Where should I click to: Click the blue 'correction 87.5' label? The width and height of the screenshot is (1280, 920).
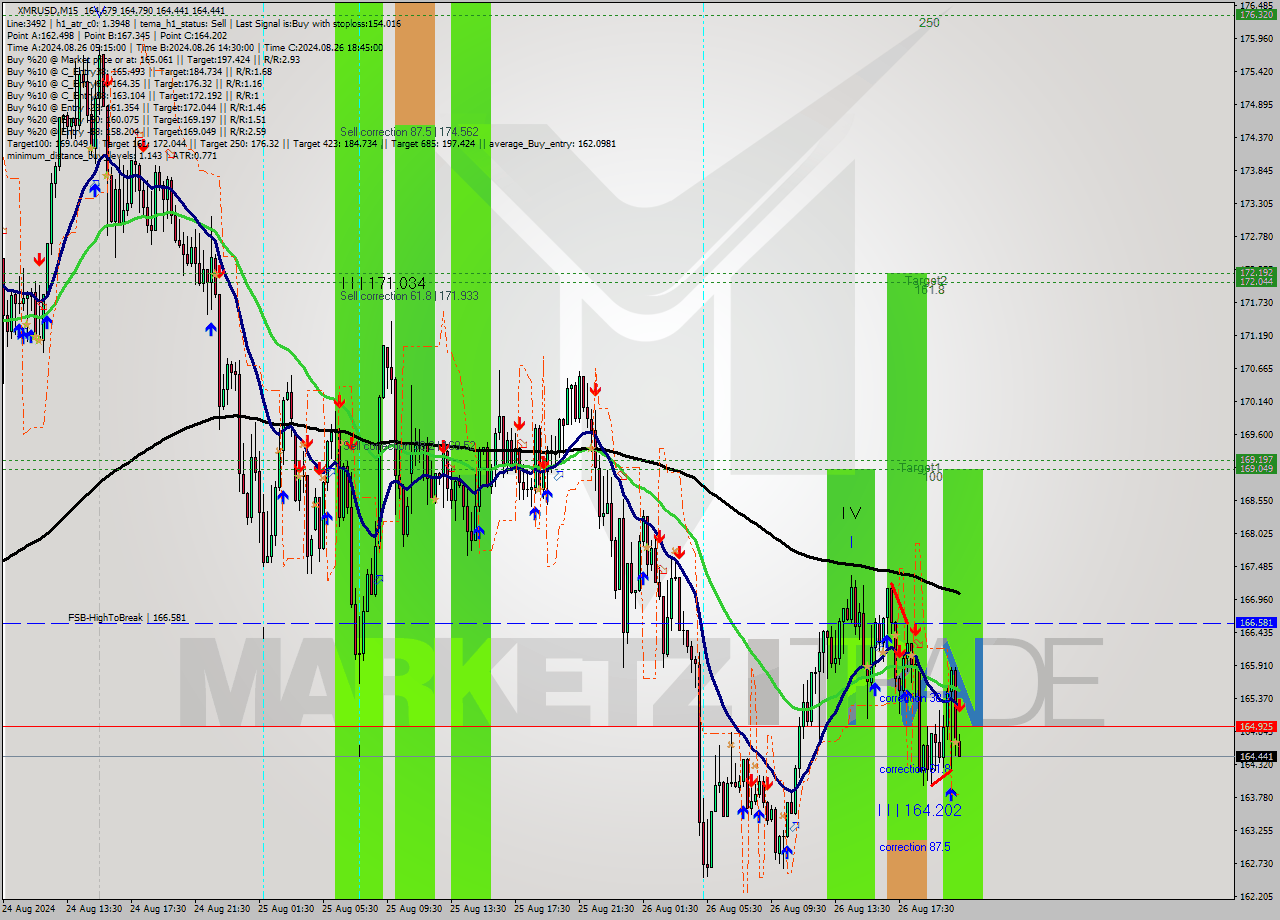pyautogui.click(x=914, y=847)
